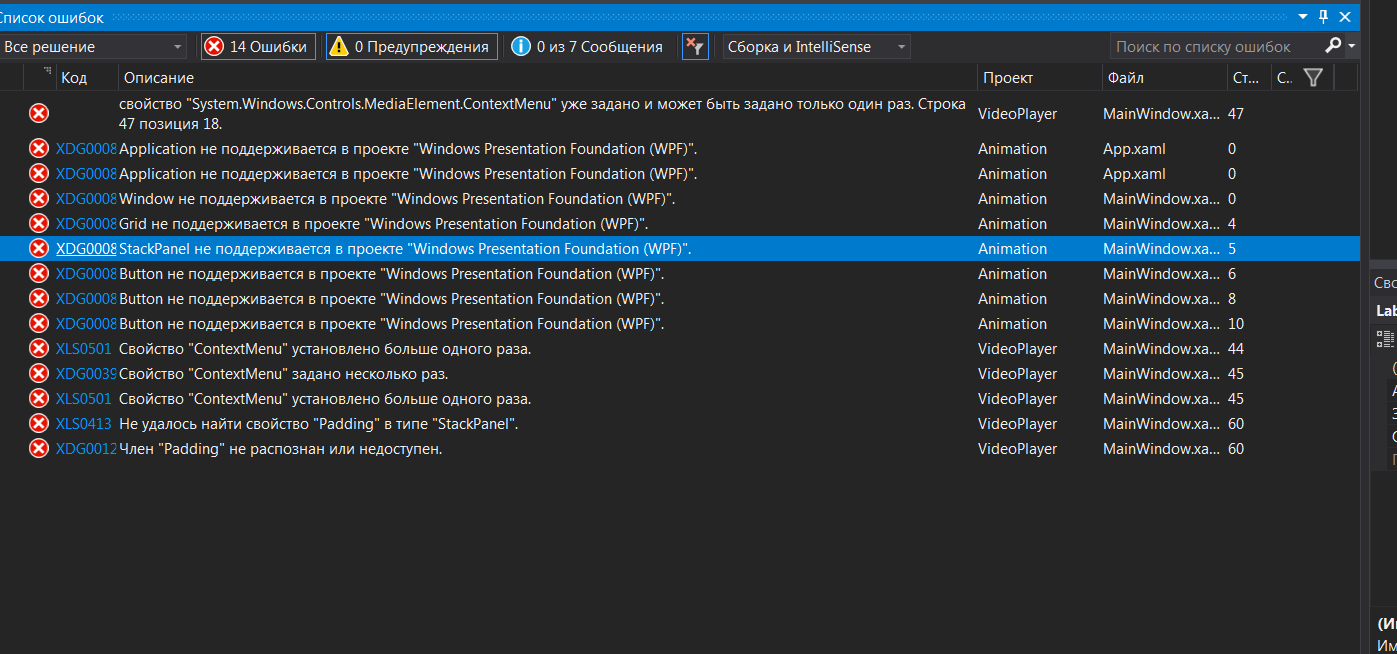The width and height of the screenshot is (1397, 654).
Task: Open the Сборка и IntelliSense dropdown
Action: point(816,46)
